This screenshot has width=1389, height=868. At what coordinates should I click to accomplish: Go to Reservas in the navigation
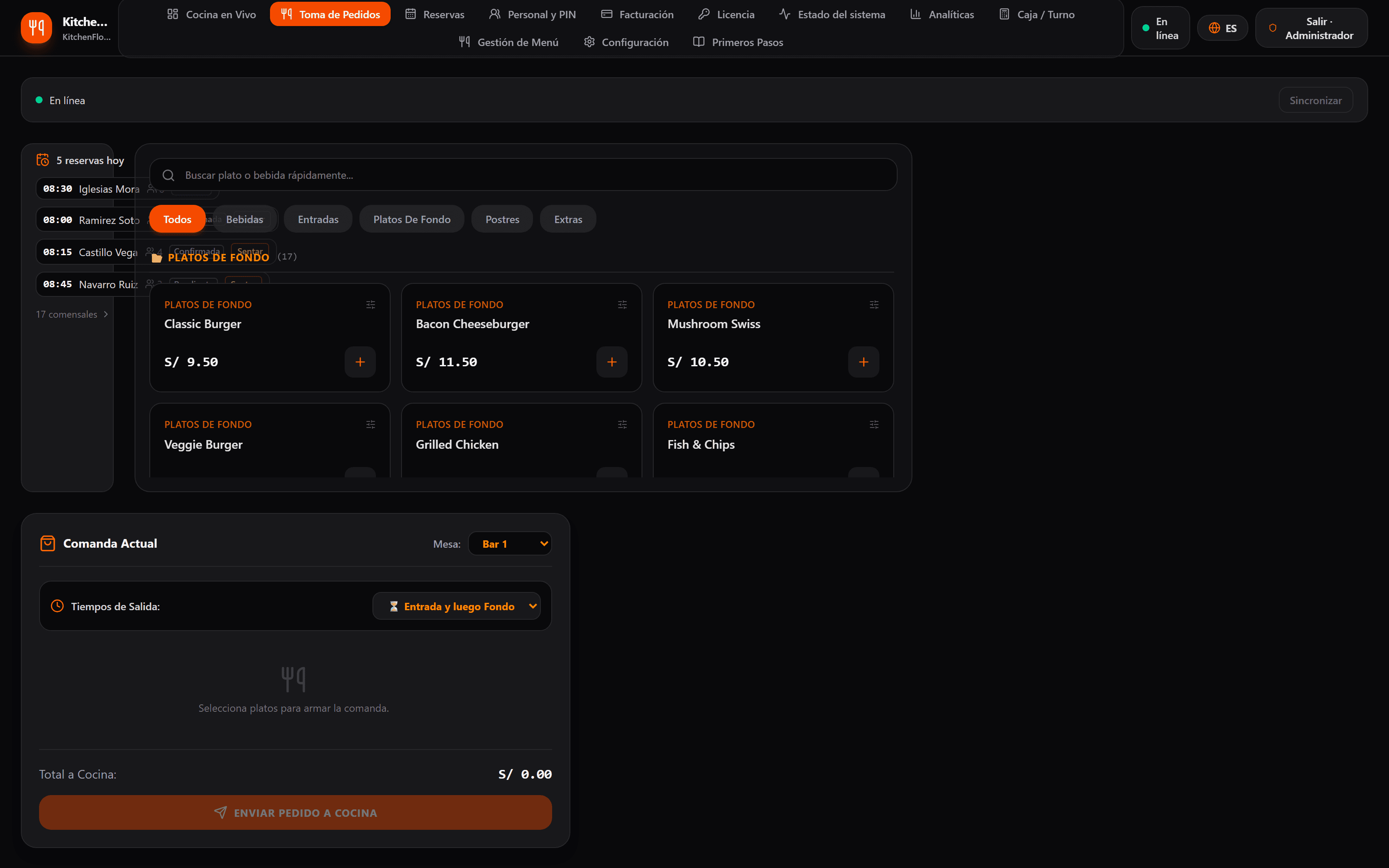[x=434, y=14]
